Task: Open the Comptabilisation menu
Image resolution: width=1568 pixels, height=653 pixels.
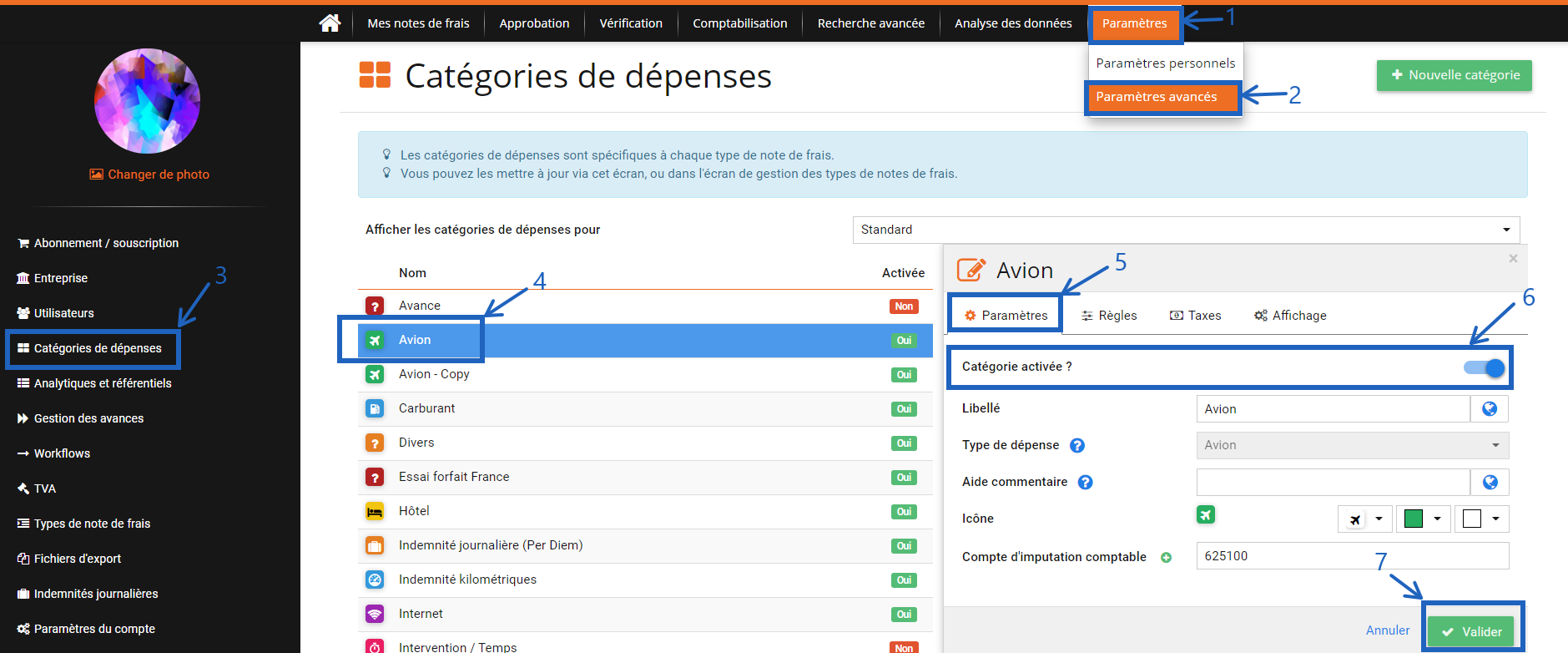Action: click(739, 23)
